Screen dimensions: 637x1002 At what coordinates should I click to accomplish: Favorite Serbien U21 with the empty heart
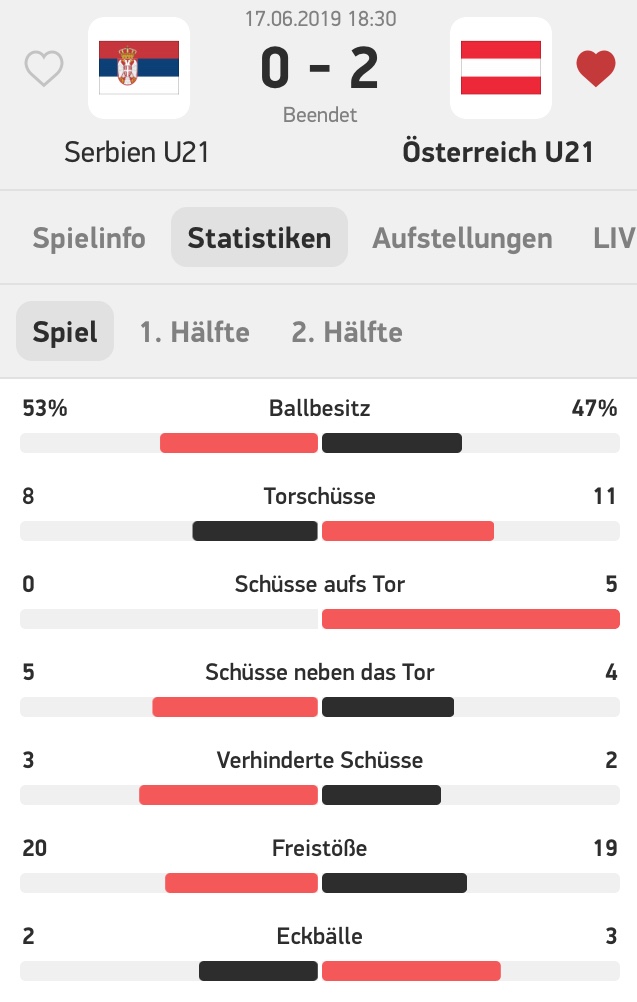point(44,68)
